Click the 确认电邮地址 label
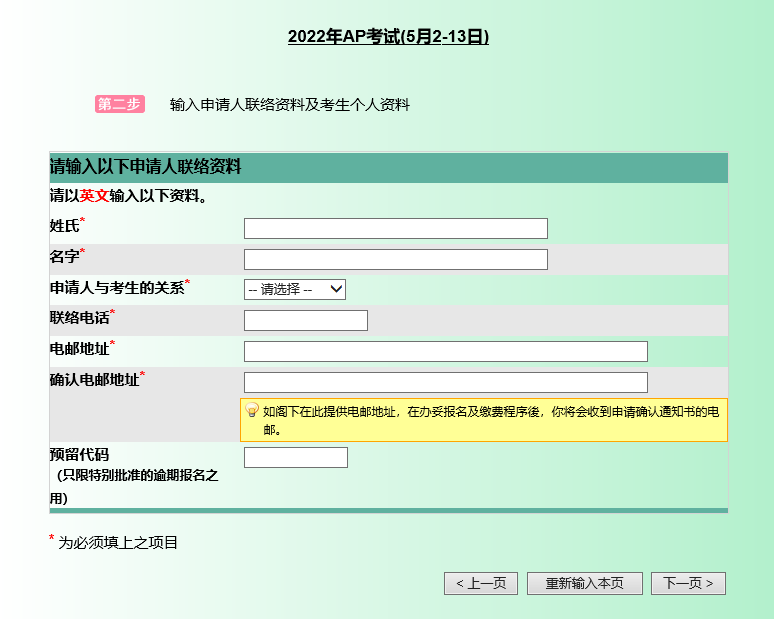This screenshot has width=774, height=619. (x=94, y=380)
